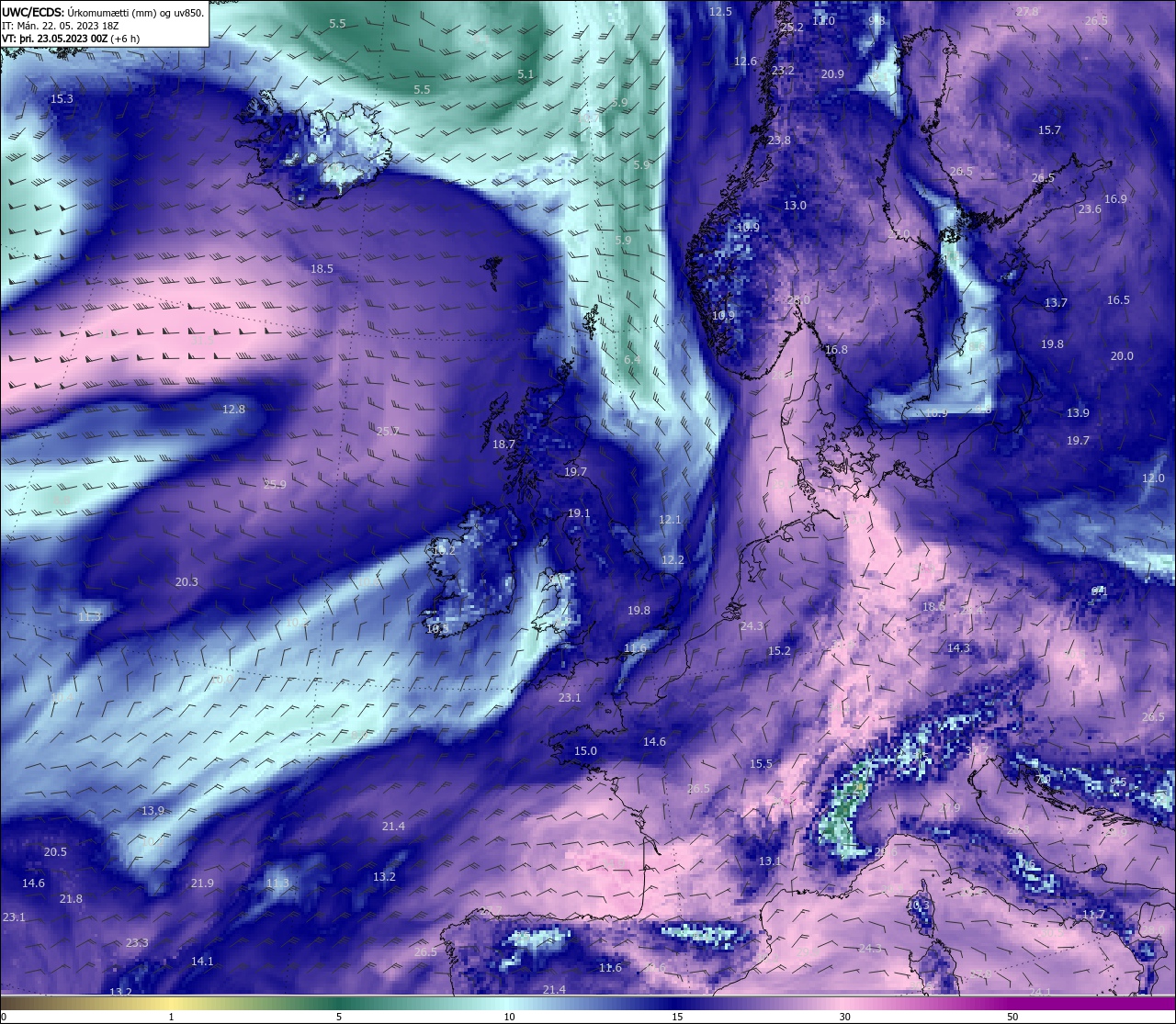Click the 'UWC/ECDS: Úrkomumætti (mm) og uv850.' title

103,13
